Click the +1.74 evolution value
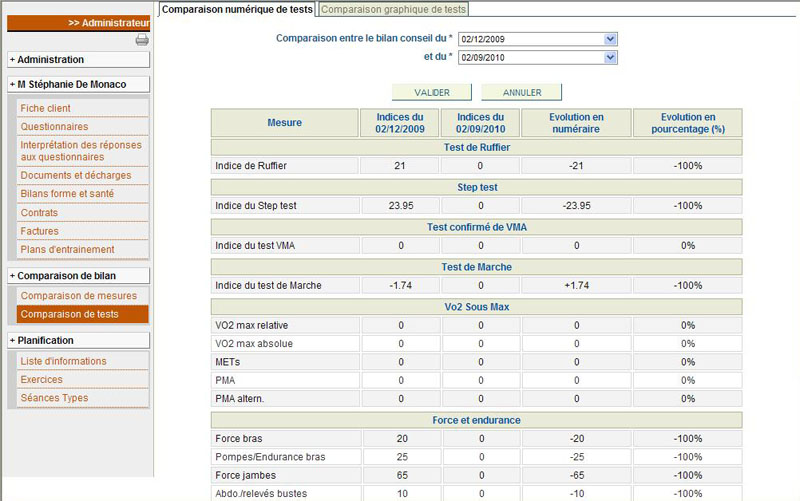The height and width of the screenshot is (501, 800). tap(577, 285)
